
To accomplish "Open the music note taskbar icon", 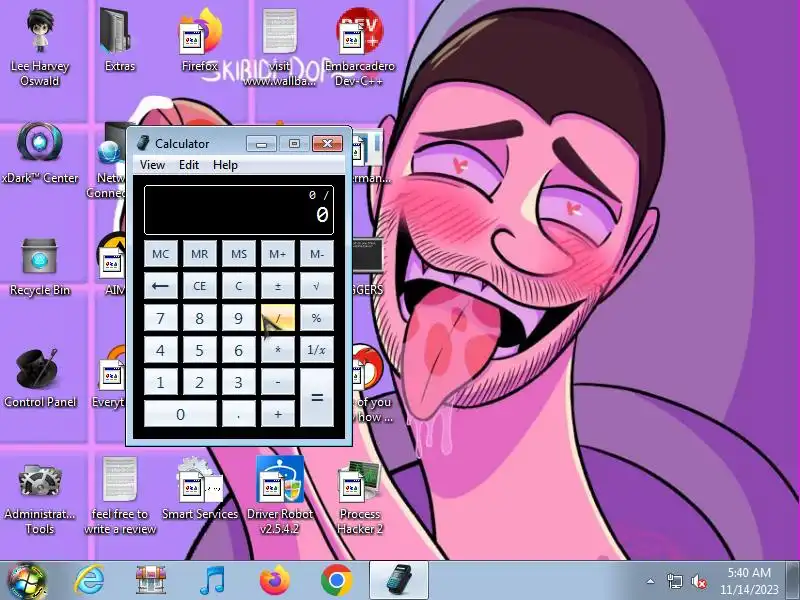I will pyautogui.click(x=212, y=581).
